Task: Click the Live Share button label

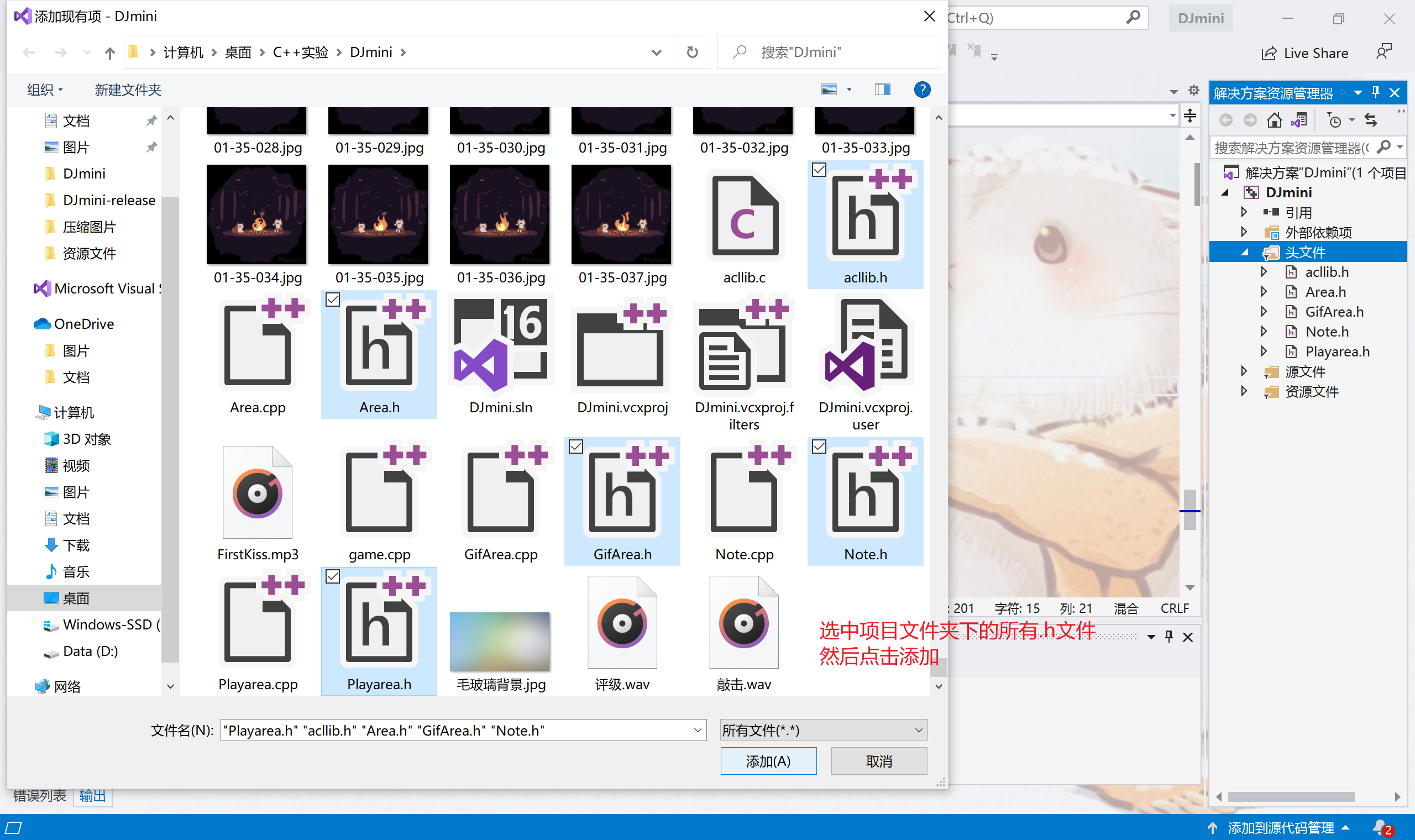Action: click(1316, 53)
